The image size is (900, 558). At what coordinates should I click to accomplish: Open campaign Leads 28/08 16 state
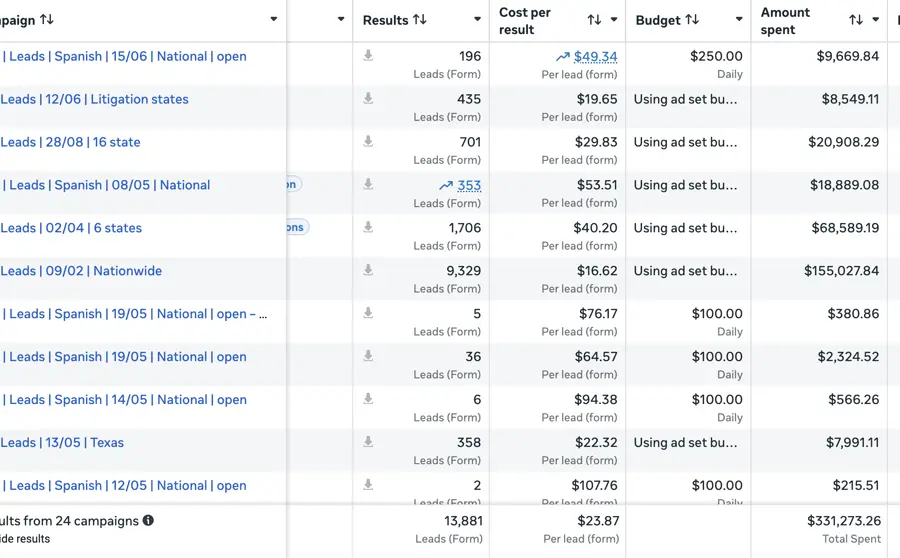pos(70,142)
